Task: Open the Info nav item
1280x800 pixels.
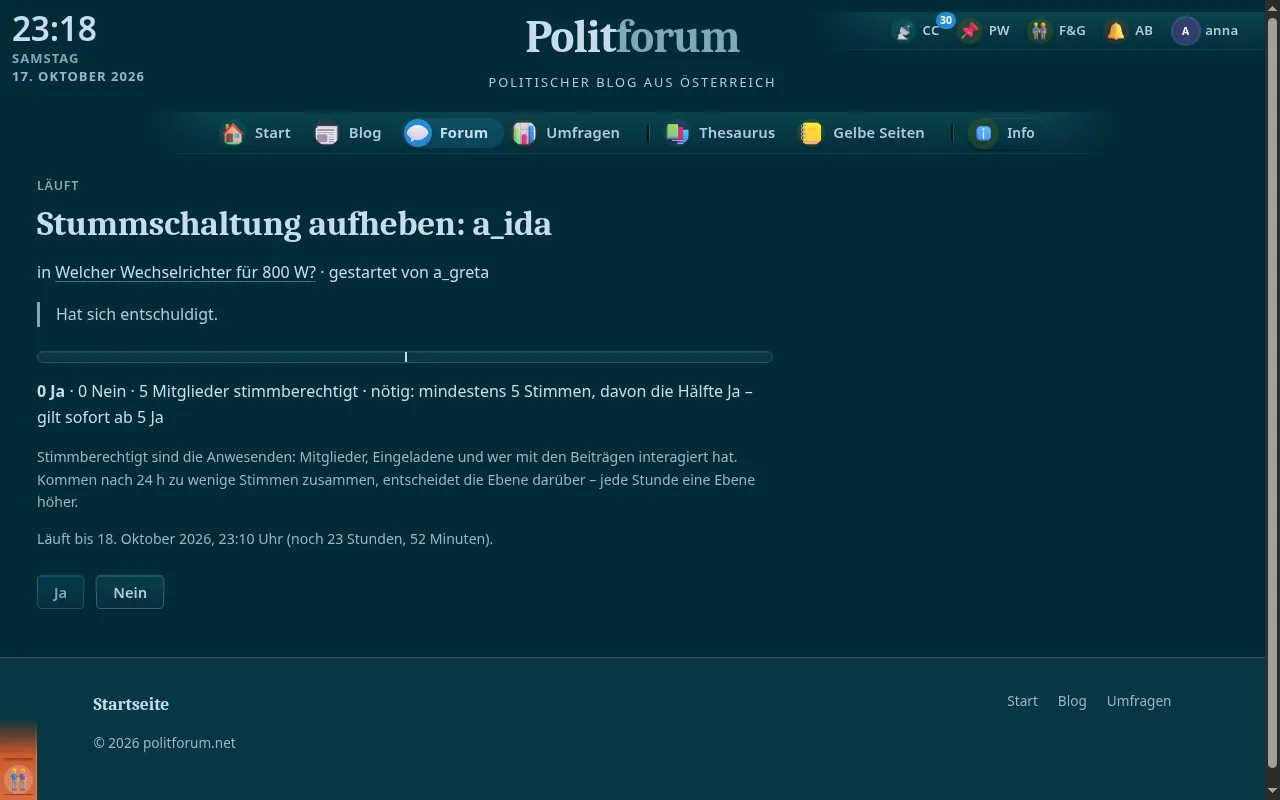Action: pos(1004,133)
